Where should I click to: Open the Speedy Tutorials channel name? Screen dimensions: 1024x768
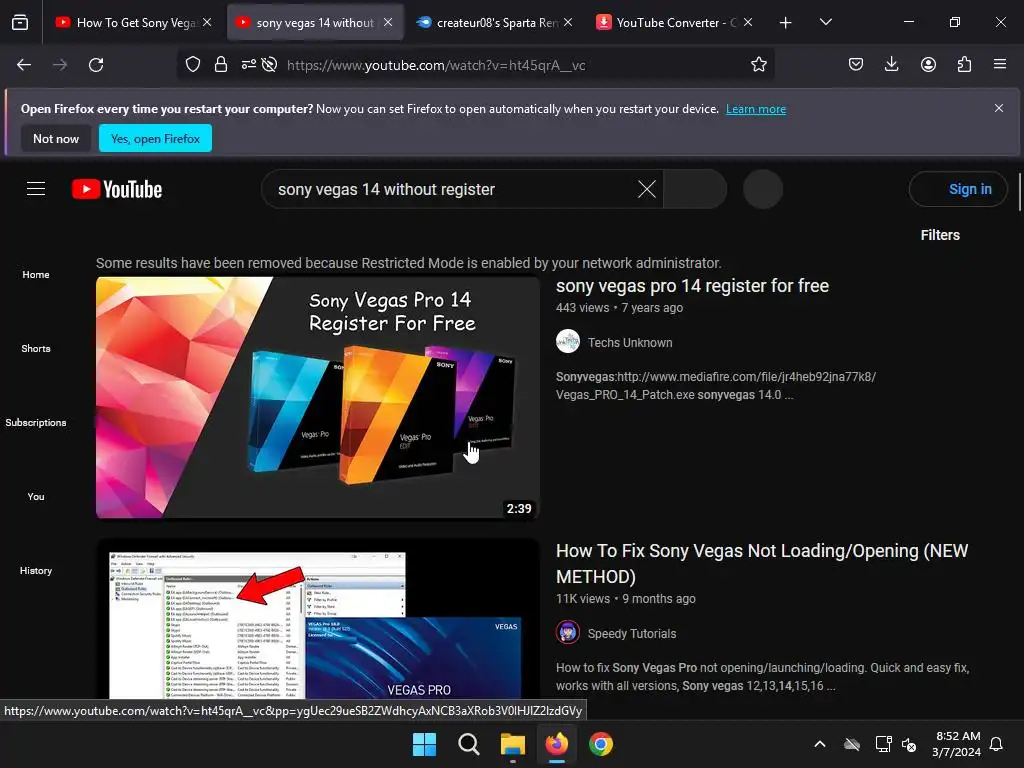pyautogui.click(x=632, y=633)
